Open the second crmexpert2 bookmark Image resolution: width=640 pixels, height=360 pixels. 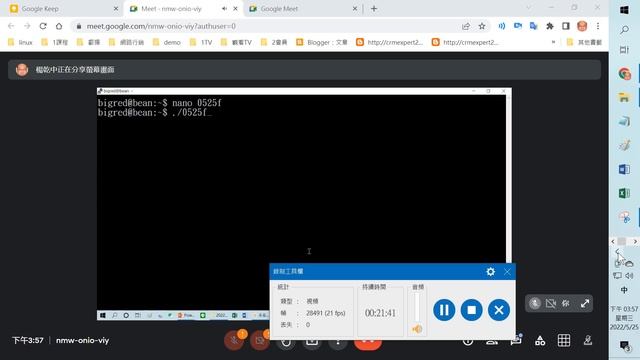pos(465,42)
